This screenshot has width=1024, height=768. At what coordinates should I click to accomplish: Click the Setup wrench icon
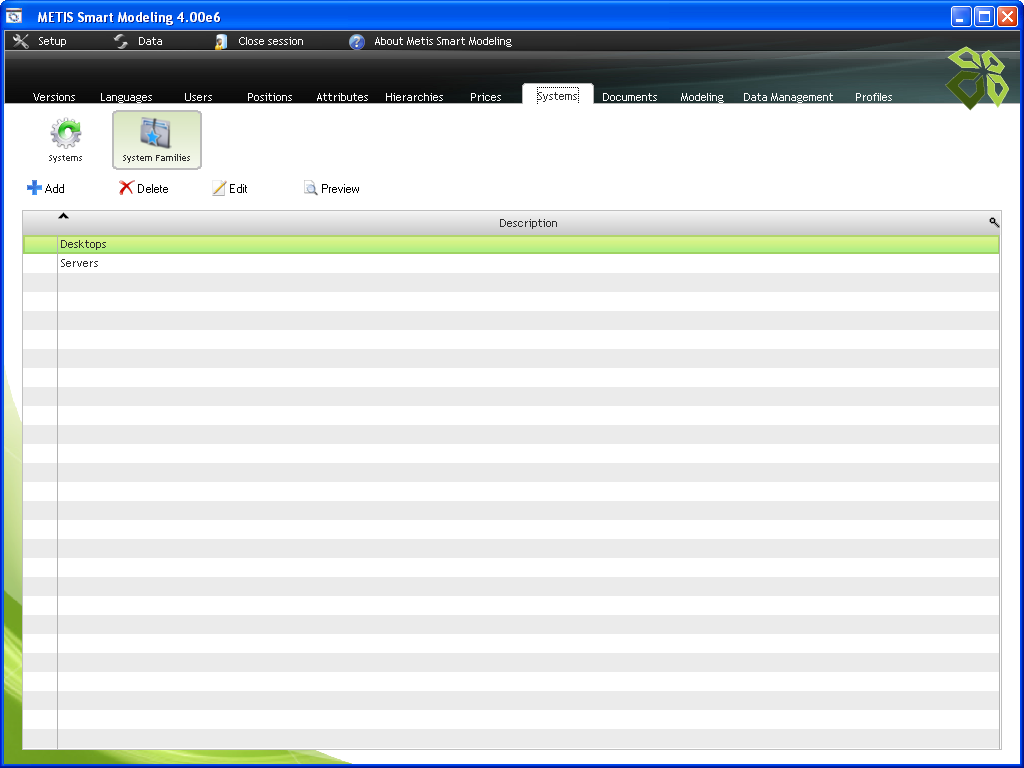click(21, 41)
